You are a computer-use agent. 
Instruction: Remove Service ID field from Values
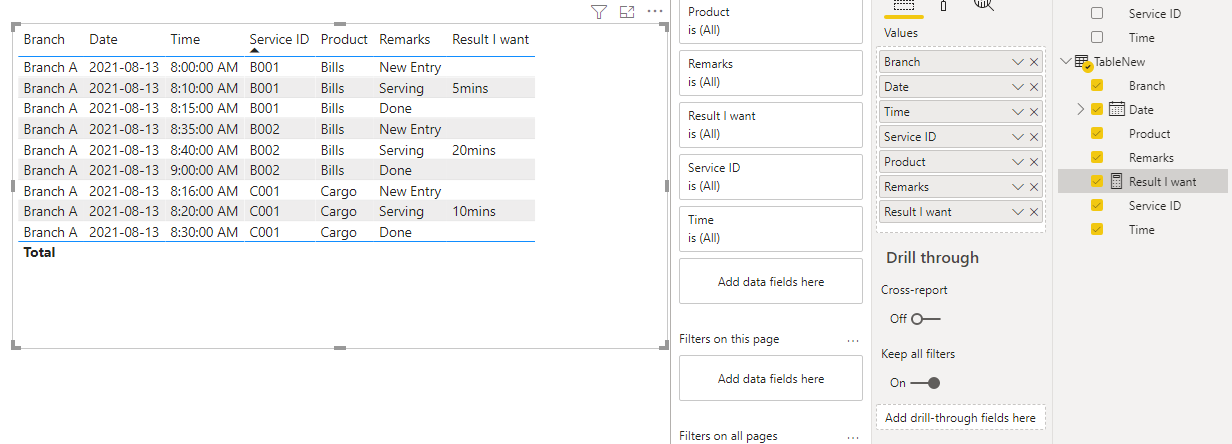[1034, 137]
